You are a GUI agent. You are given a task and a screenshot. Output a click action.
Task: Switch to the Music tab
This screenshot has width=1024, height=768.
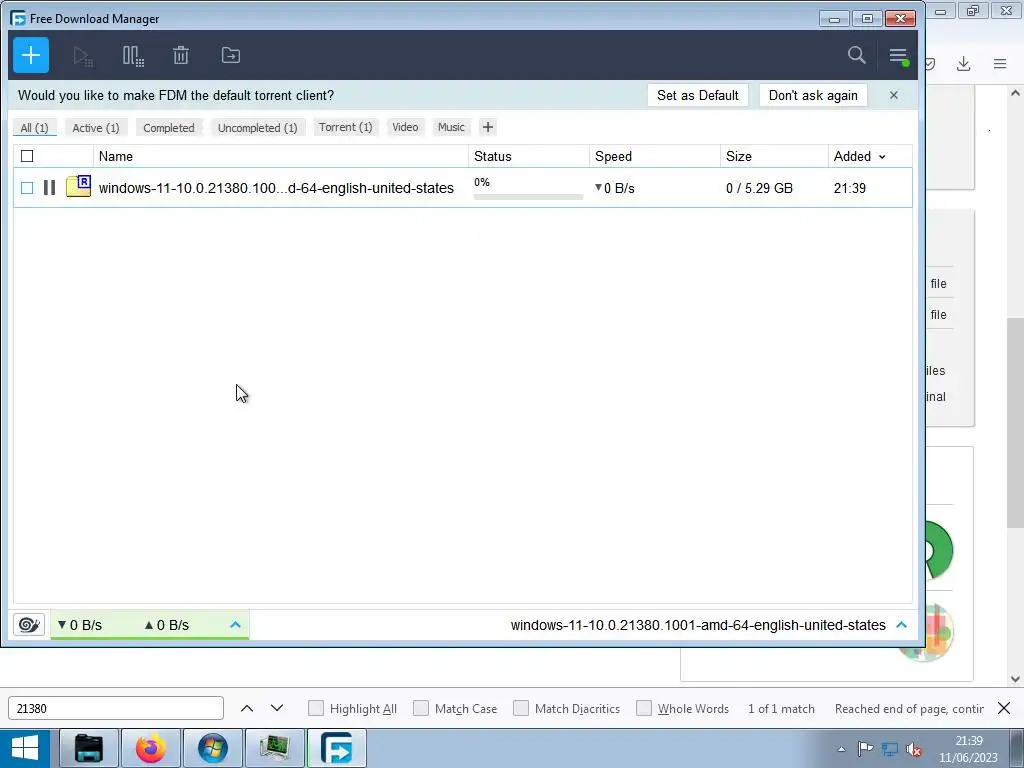451,127
